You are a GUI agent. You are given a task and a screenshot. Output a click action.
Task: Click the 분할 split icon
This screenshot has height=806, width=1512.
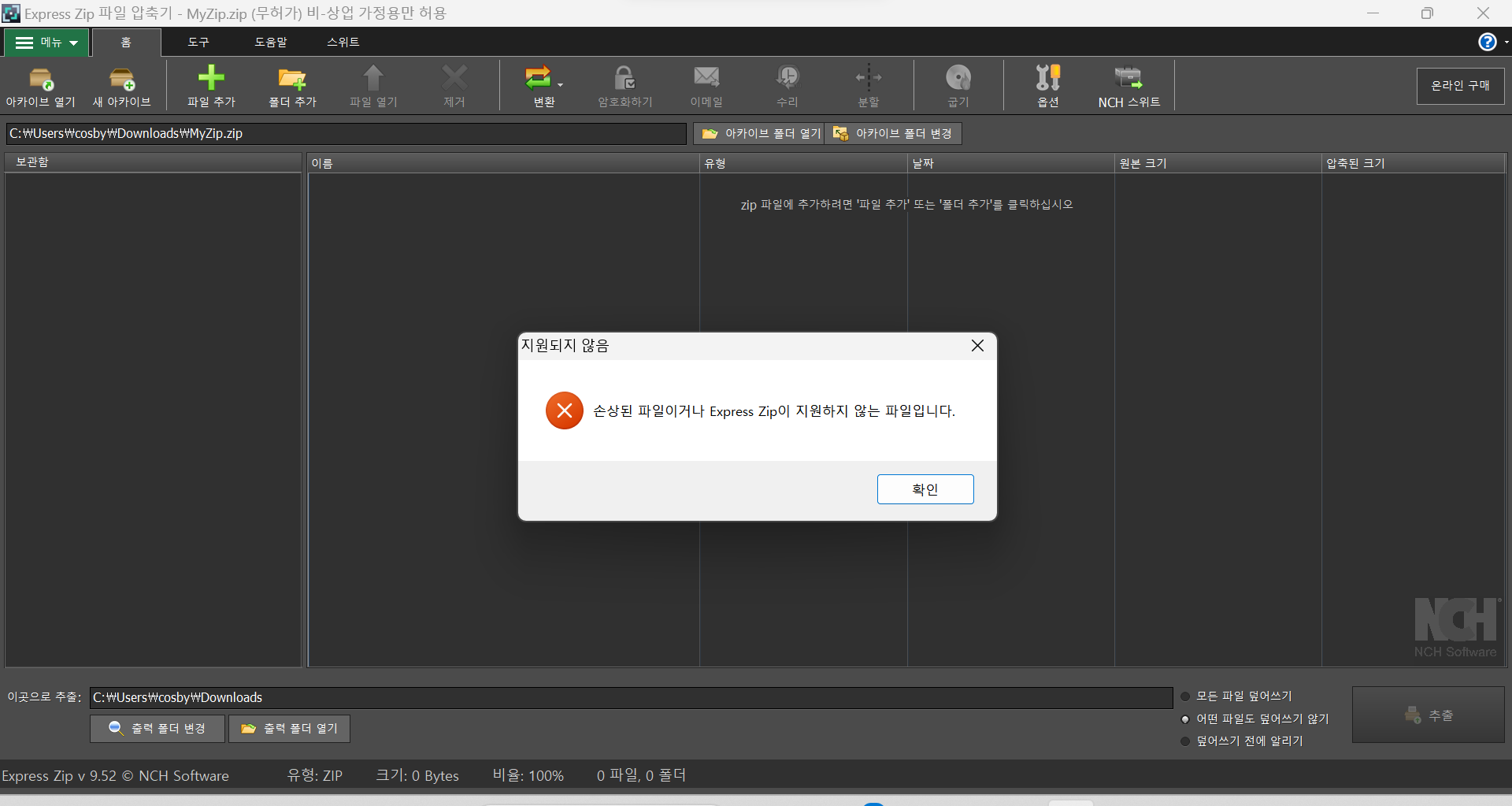(x=869, y=77)
